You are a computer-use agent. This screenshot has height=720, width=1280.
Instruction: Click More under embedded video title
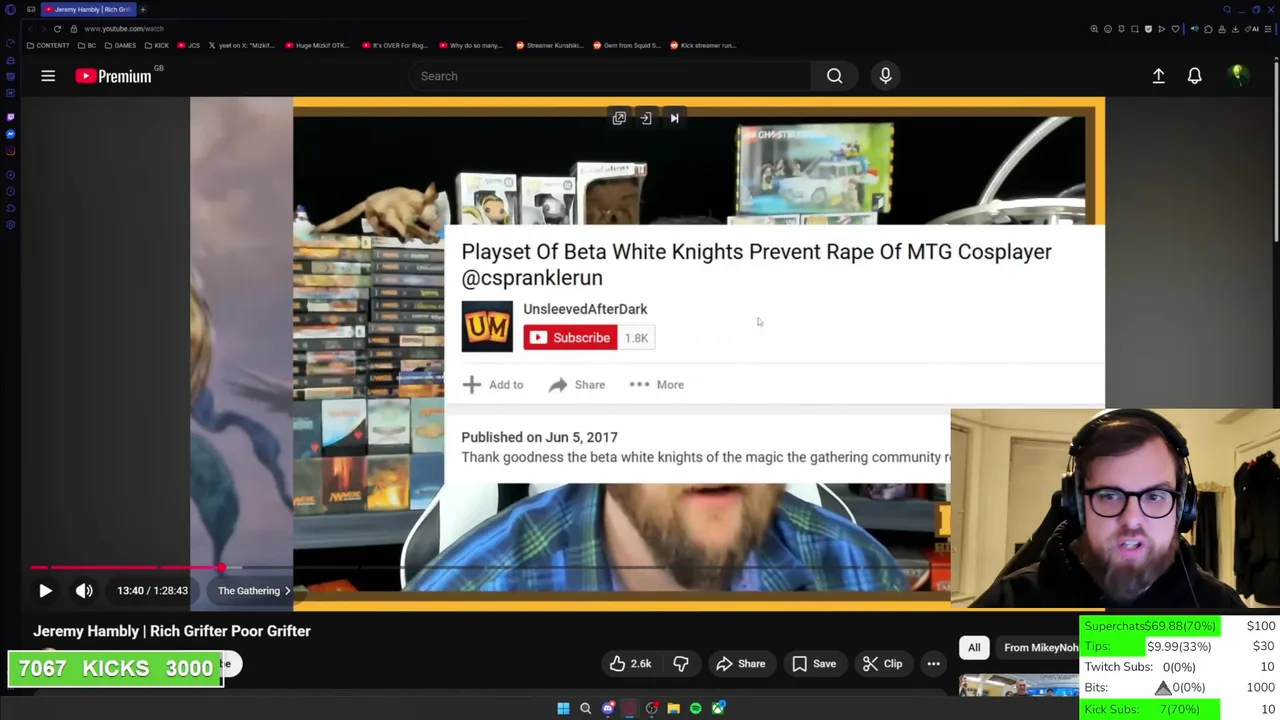[x=656, y=385]
